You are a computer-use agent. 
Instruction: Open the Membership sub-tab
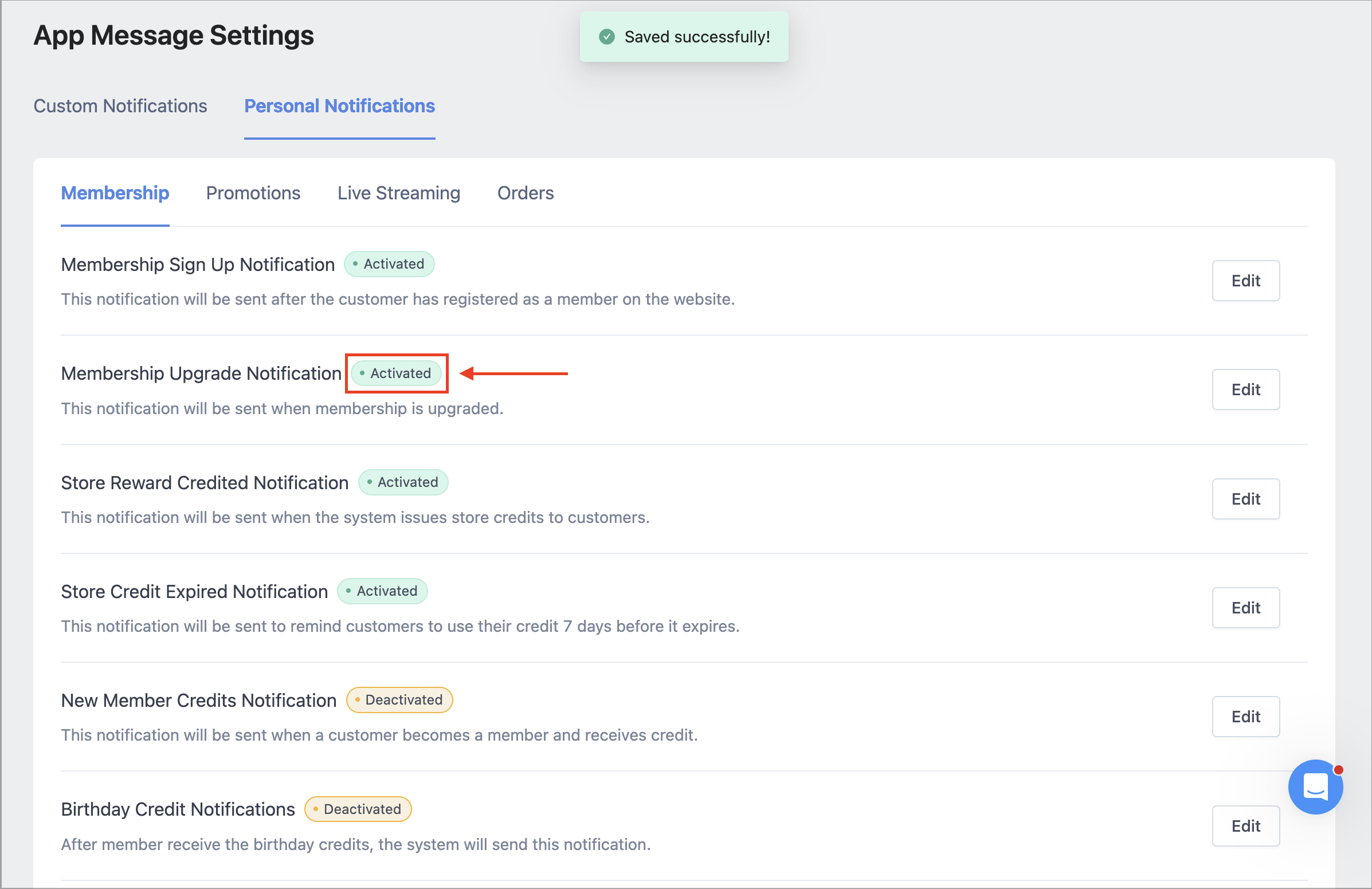115,193
